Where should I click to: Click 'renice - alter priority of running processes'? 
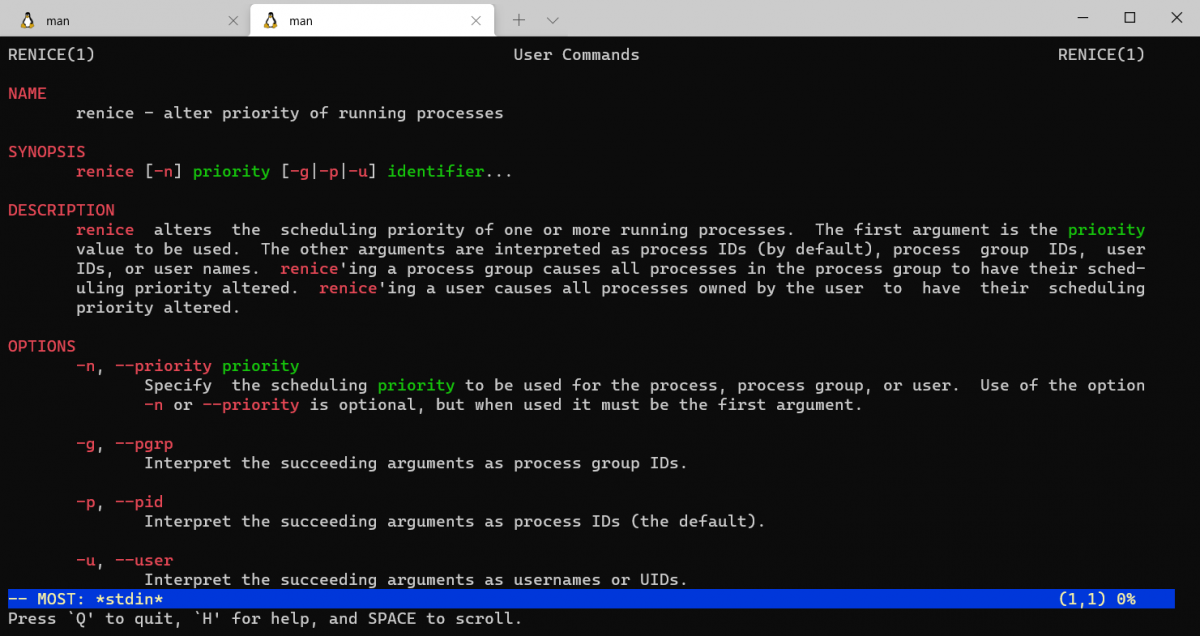click(290, 113)
